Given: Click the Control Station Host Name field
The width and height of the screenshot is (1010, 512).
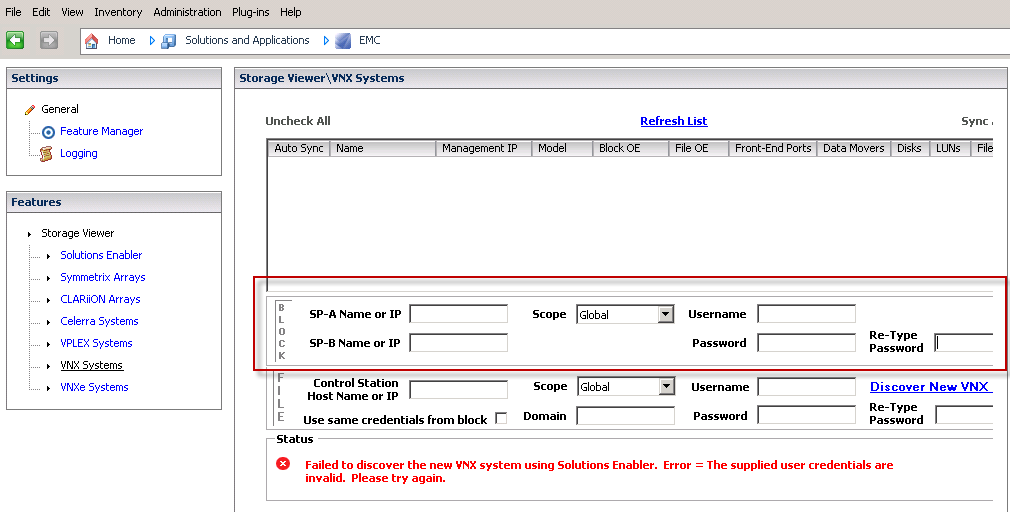Looking at the screenshot, I should (x=459, y=389).
